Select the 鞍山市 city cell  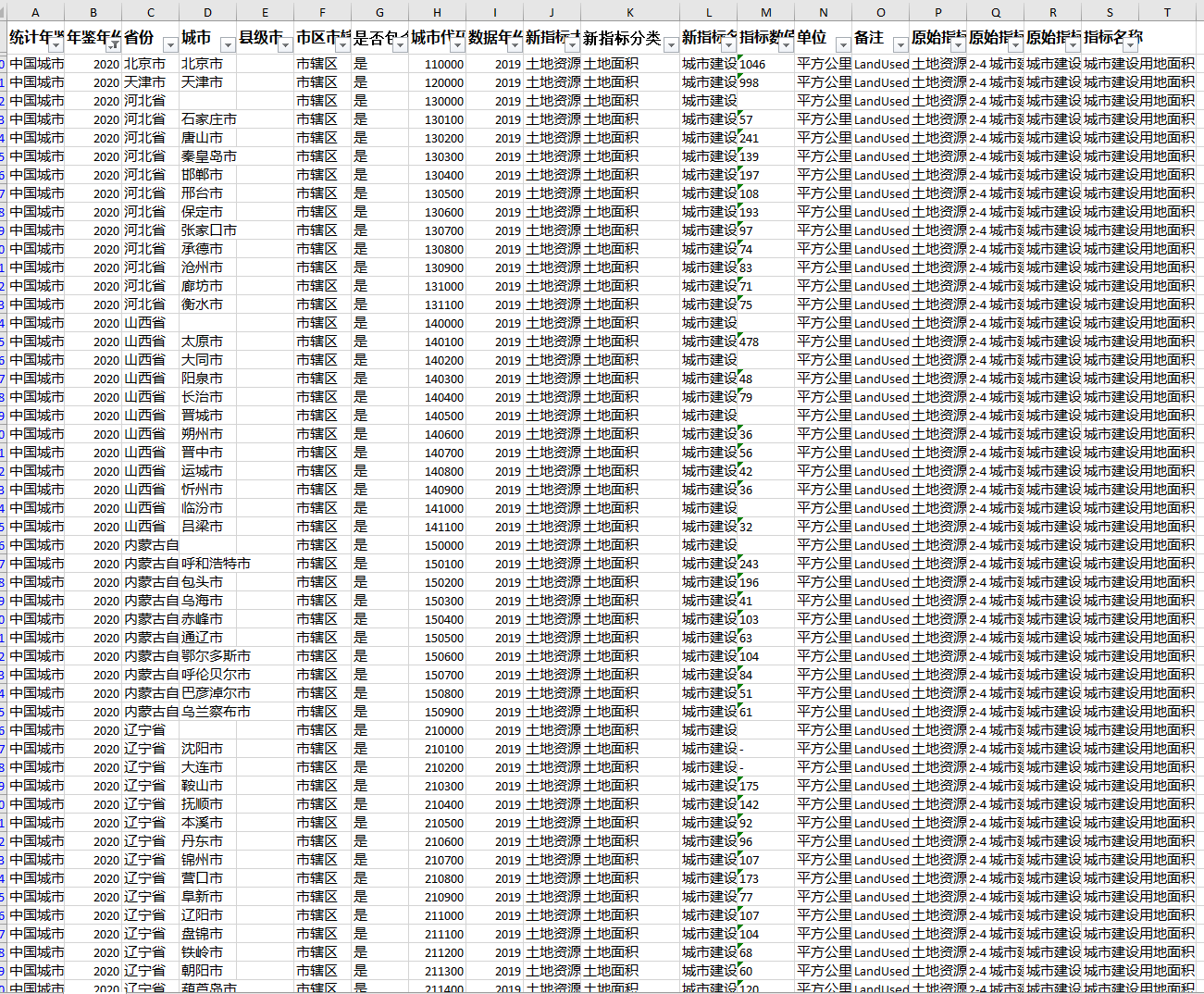(208, 786)
